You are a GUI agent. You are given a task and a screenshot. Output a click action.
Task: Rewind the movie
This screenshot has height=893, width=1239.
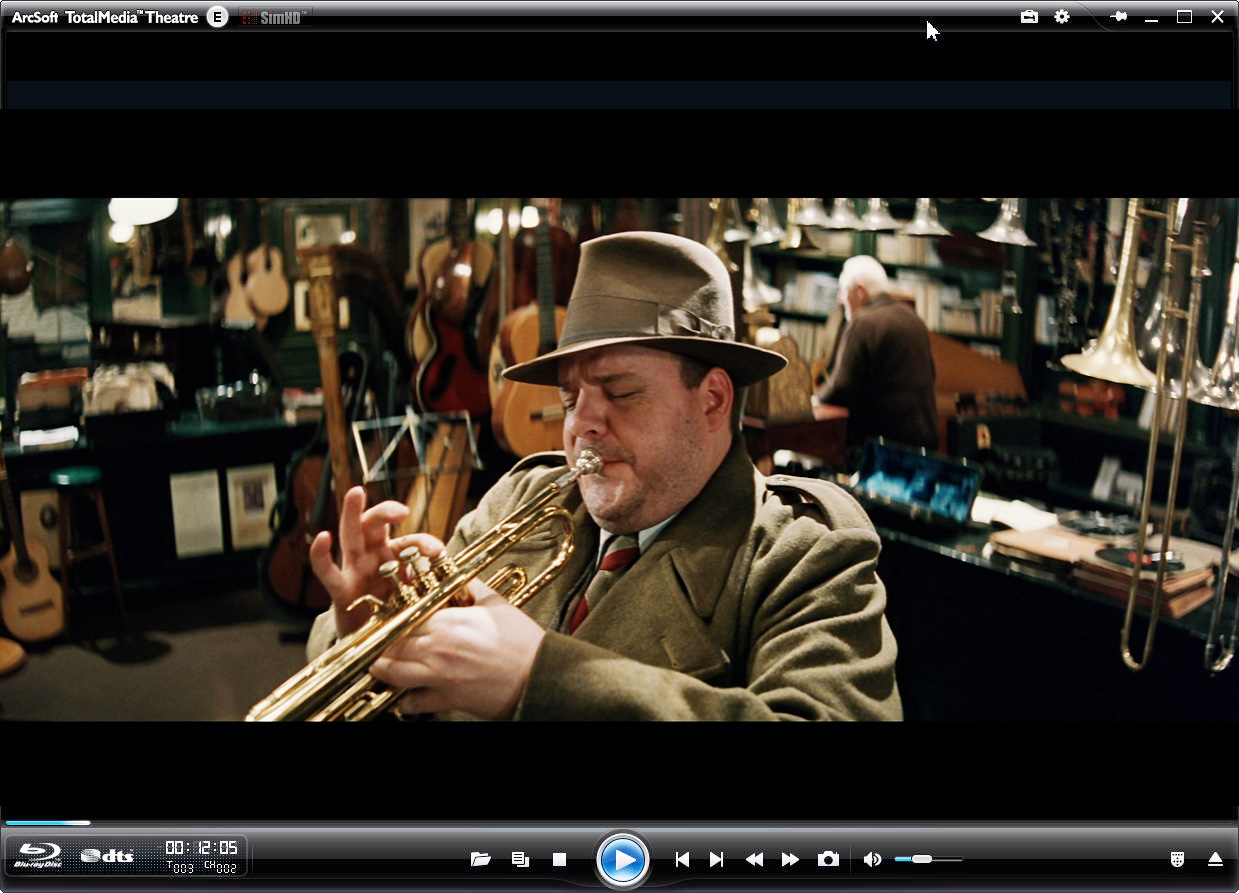[754, 859]
